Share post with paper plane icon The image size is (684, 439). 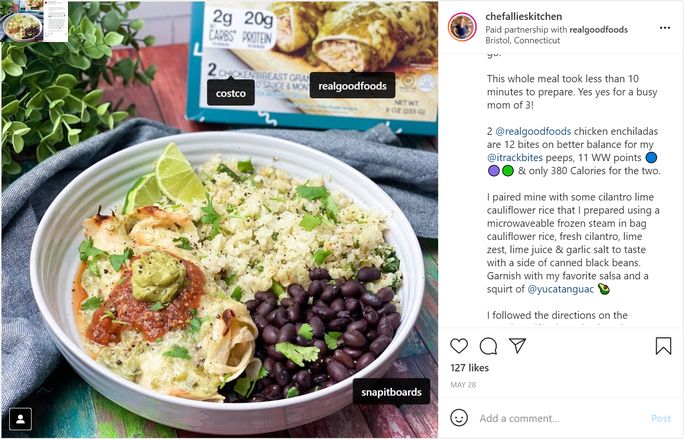coord(517,345)
